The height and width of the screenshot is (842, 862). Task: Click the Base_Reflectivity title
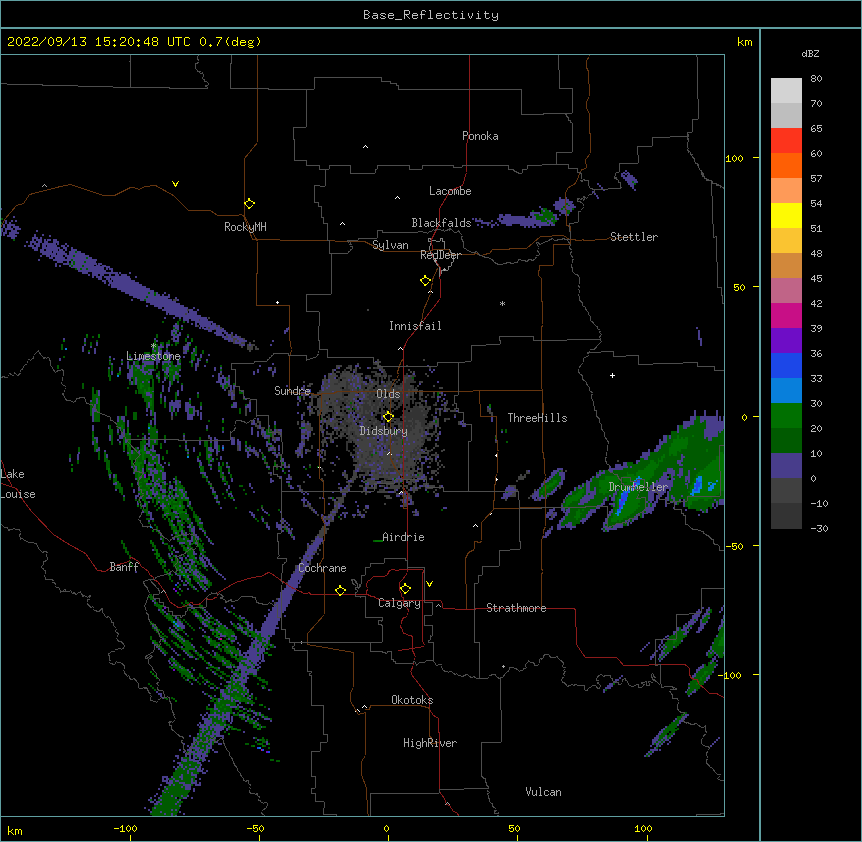pyautogui.click(x=431, y=15)
